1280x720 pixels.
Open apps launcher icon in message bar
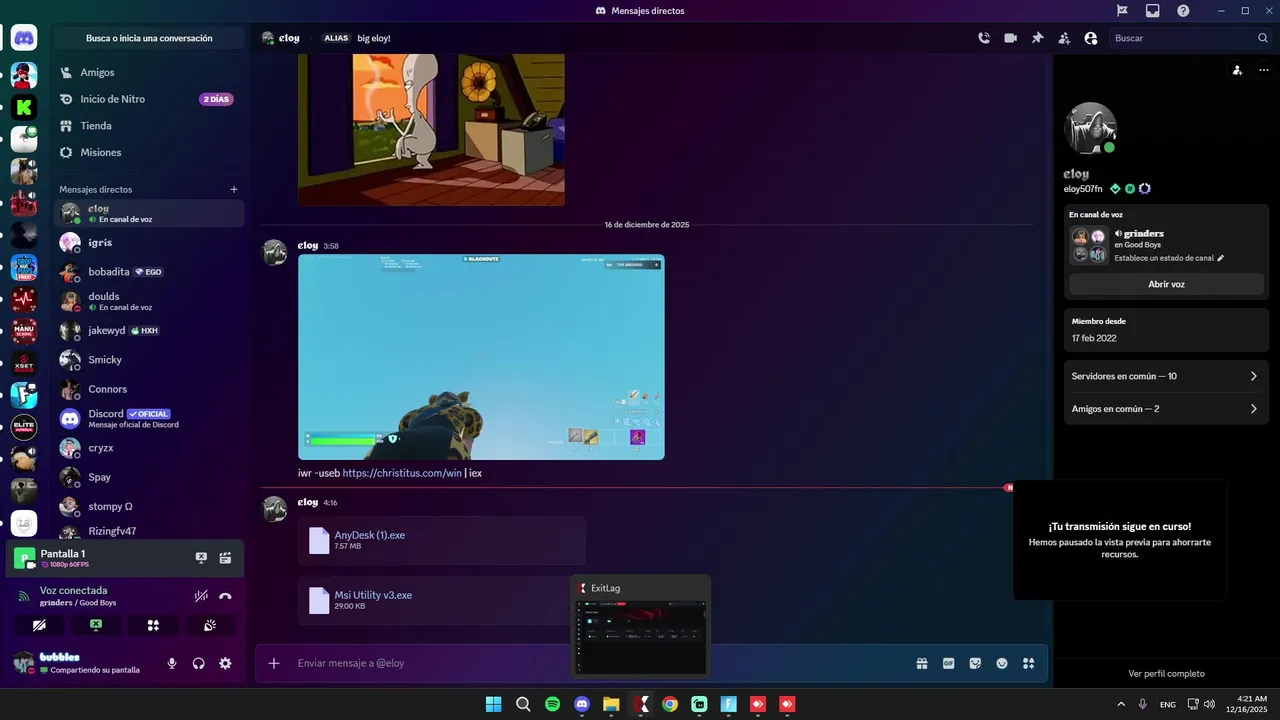tap(1028, 663)
